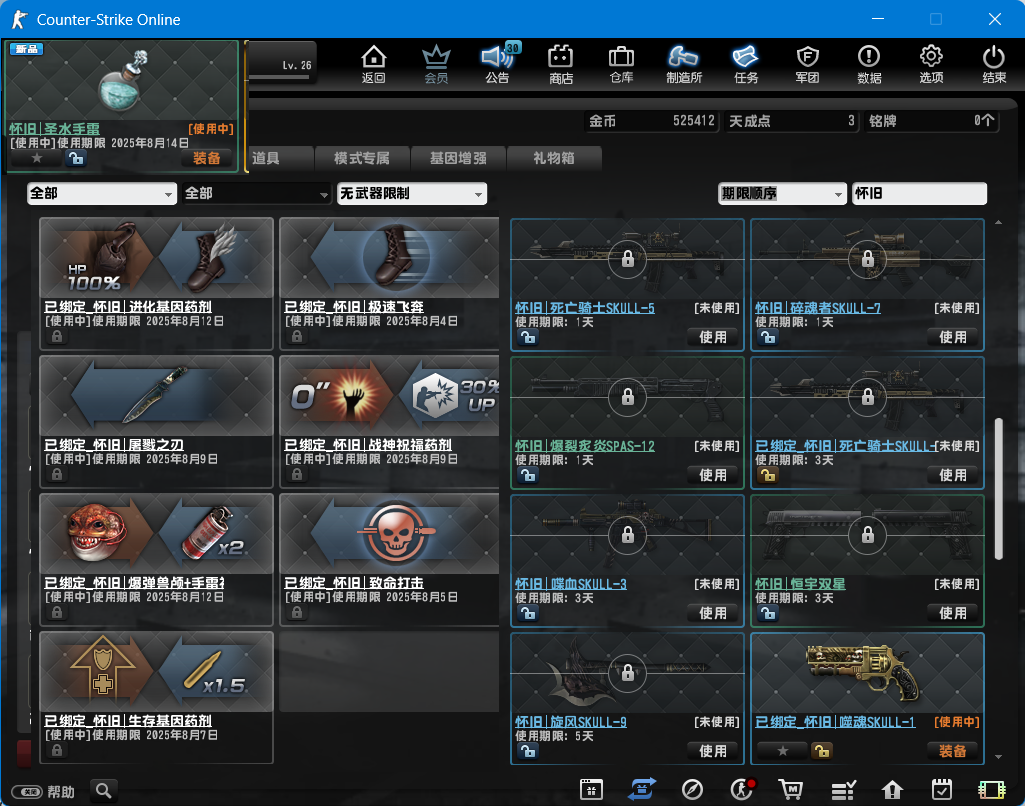This screenshot has height=806, width=1025.
Task: Open the calendar check icon
Action: point(942,790)
